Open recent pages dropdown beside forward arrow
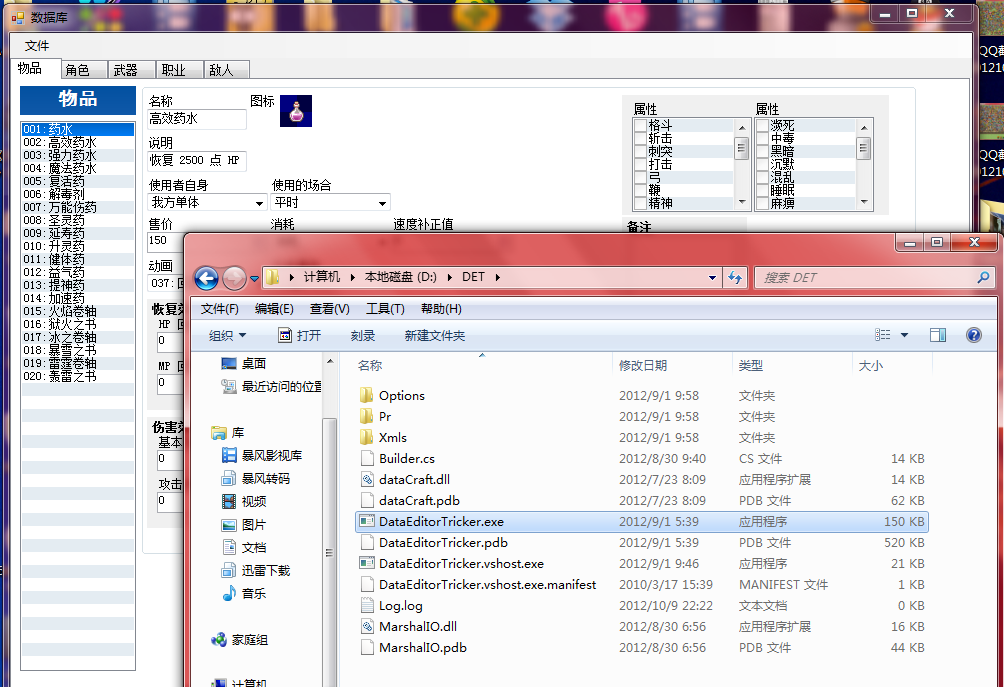 coord(254,279)
